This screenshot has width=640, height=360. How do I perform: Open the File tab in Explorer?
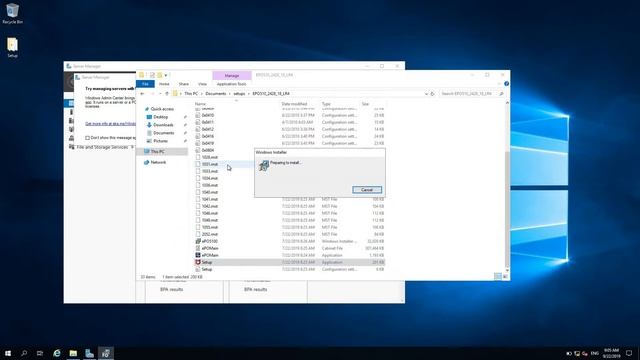click(145, 84)
